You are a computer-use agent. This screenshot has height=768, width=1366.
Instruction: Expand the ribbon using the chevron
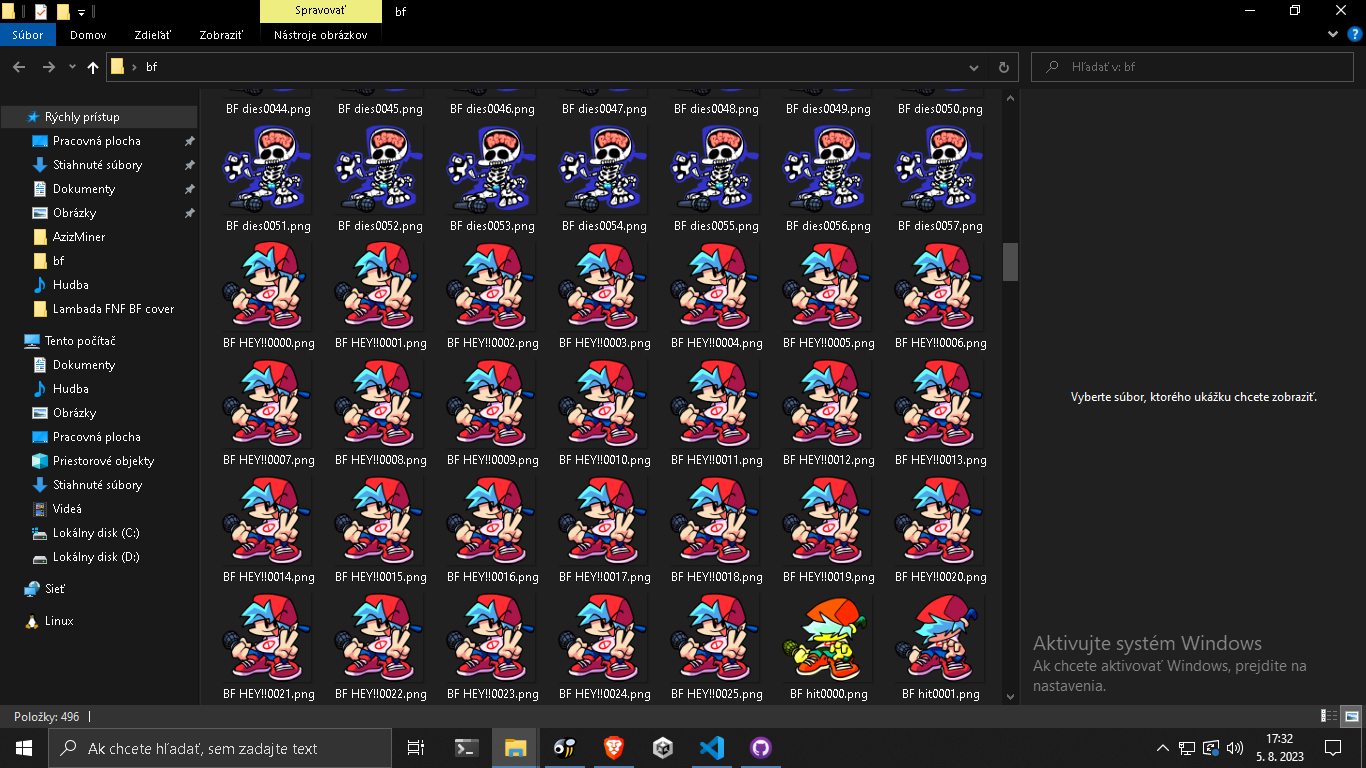coord(1333,34)
